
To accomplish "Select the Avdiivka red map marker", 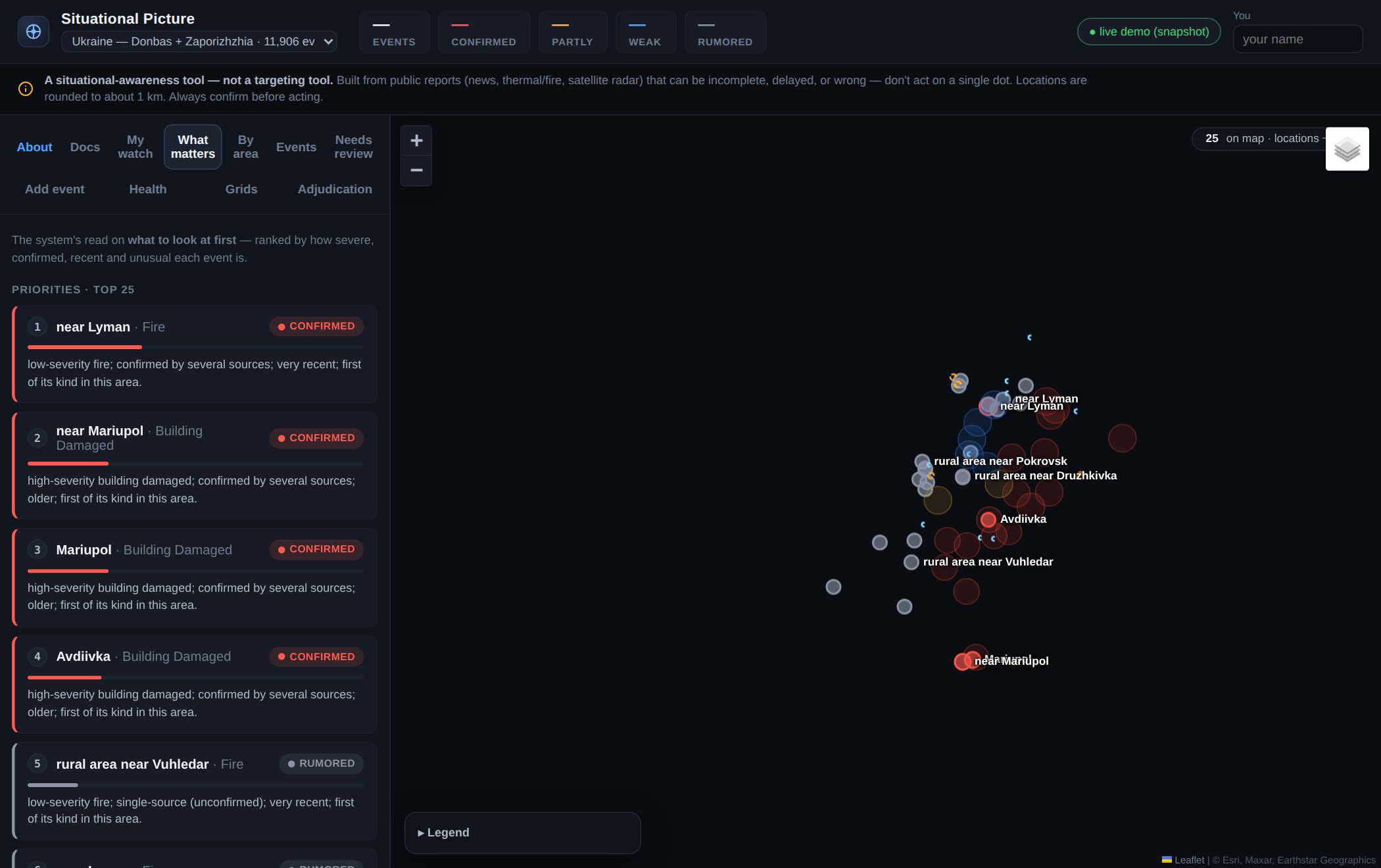I will (988, 519).
